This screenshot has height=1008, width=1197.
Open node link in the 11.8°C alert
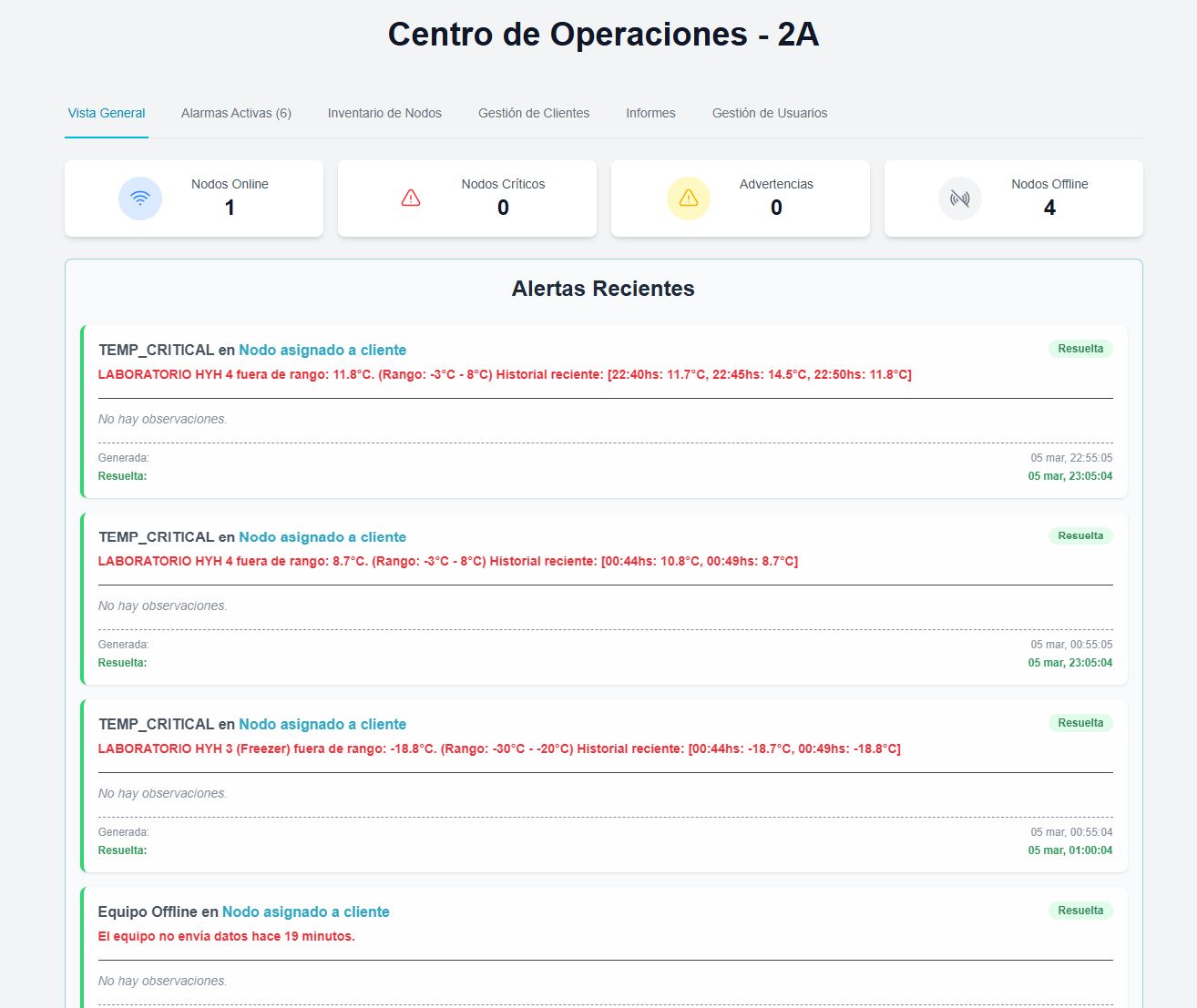pyautogui.click(x=322, y=350)
